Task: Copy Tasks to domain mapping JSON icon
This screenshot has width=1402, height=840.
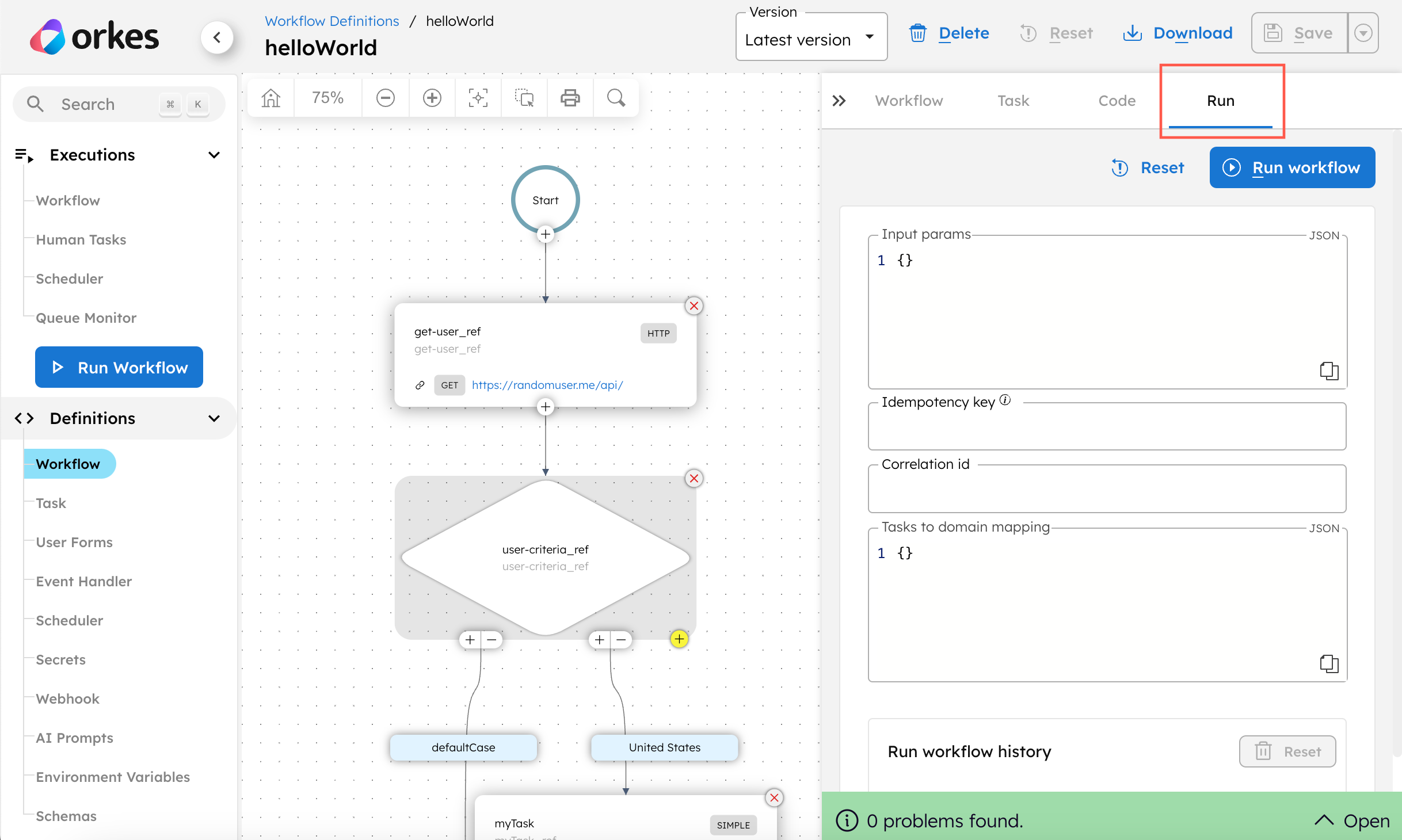Action: coord(1329,663)
